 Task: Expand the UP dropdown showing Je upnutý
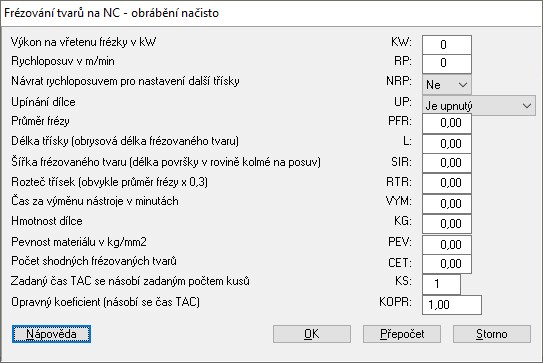coord(479,106)
